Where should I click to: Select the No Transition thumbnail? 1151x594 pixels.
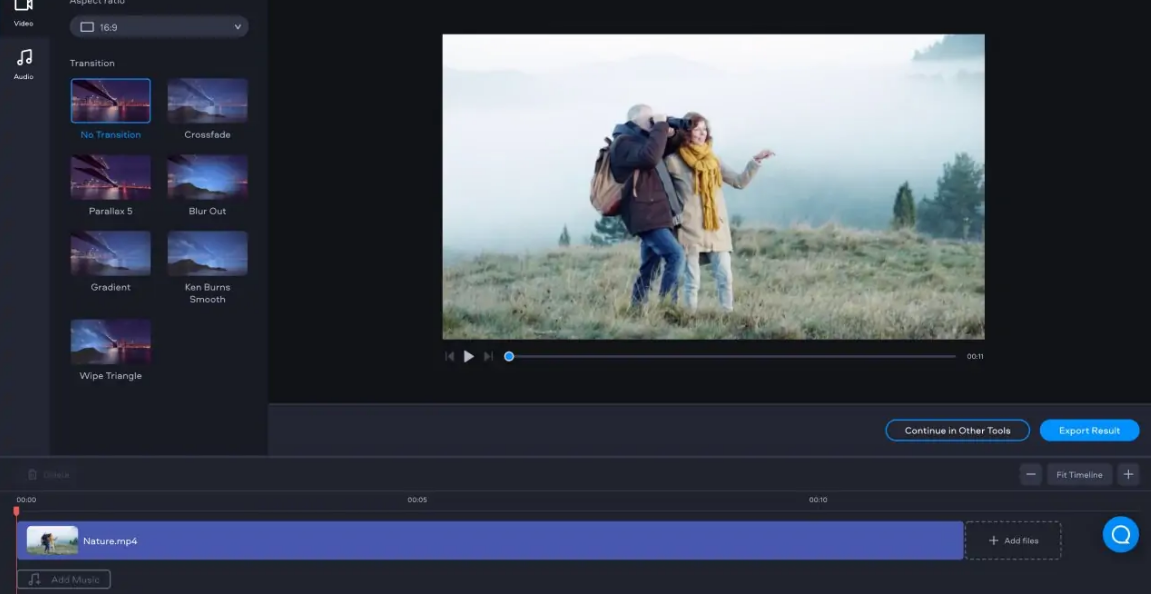(x=111, y=101)
